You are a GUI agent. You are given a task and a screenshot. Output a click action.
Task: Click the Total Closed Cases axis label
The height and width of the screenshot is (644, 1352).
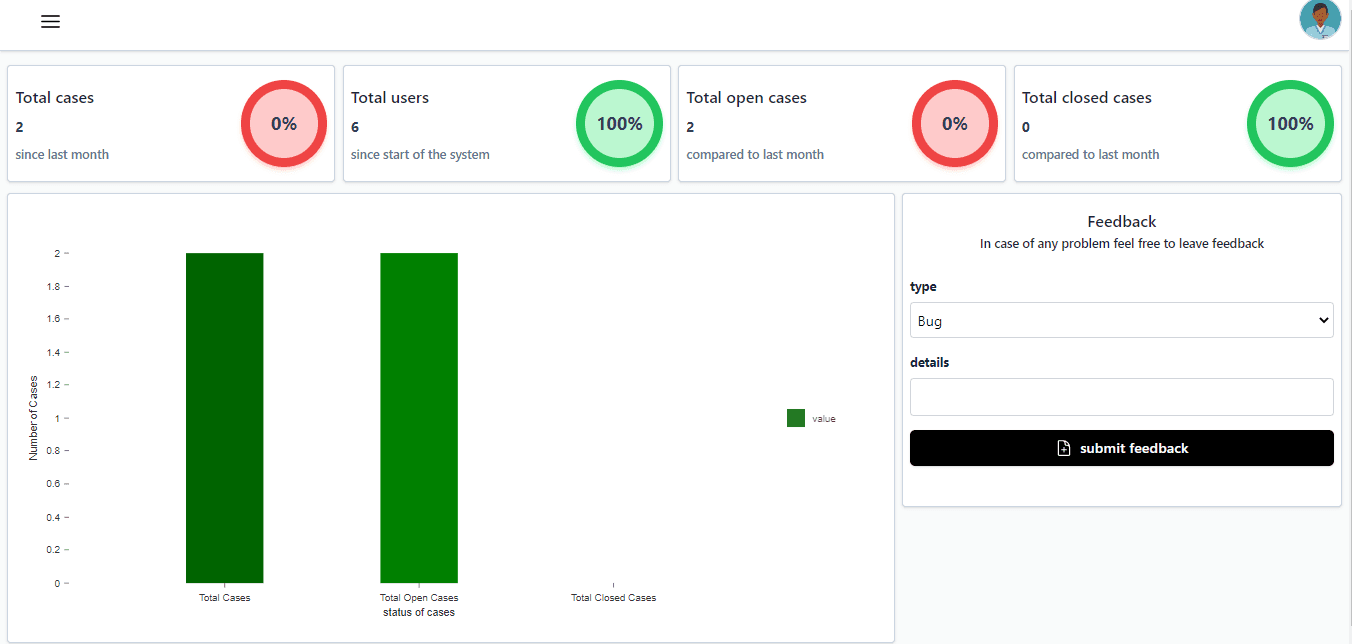point(613,597)
